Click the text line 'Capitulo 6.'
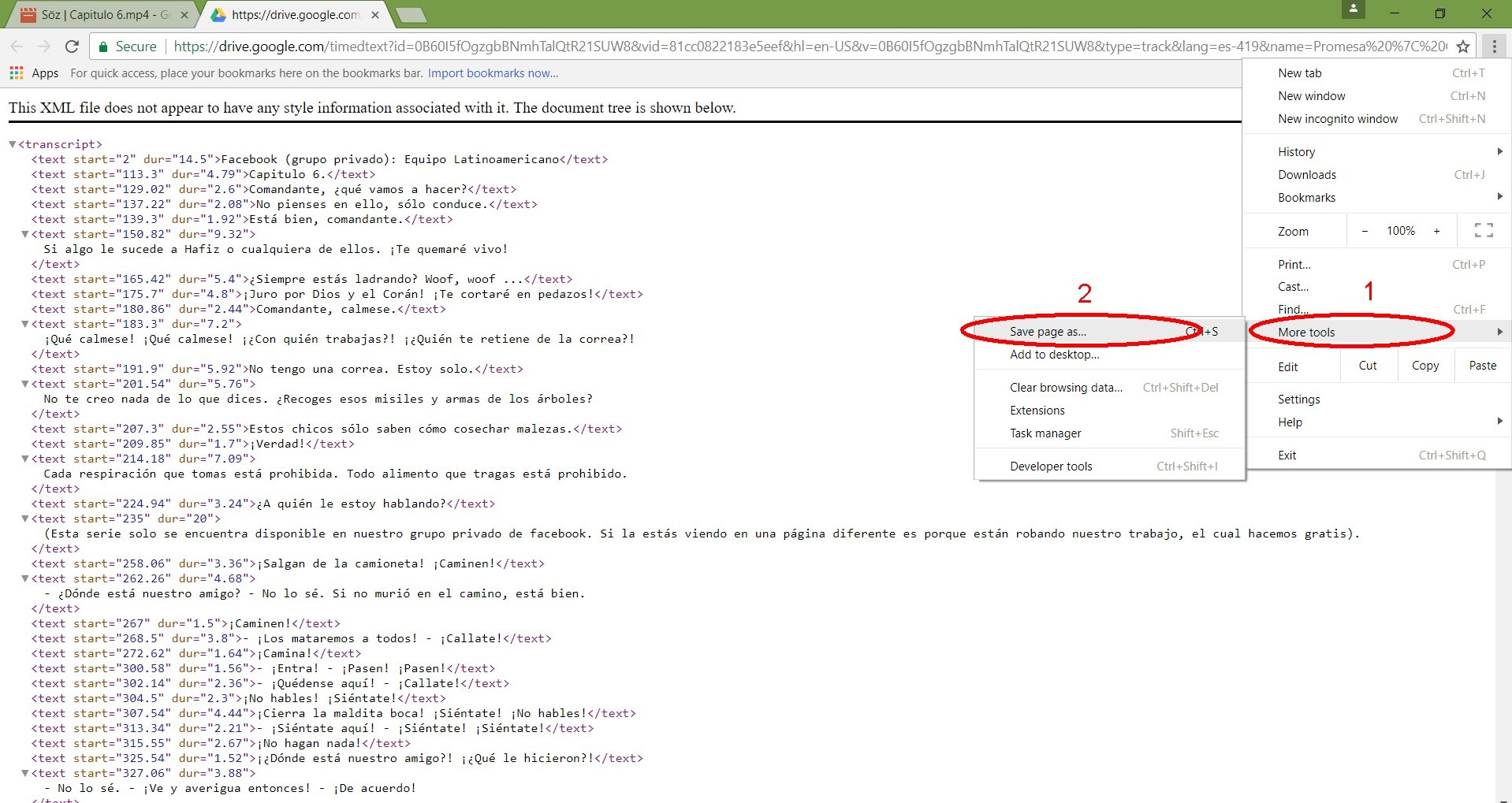 288,174
